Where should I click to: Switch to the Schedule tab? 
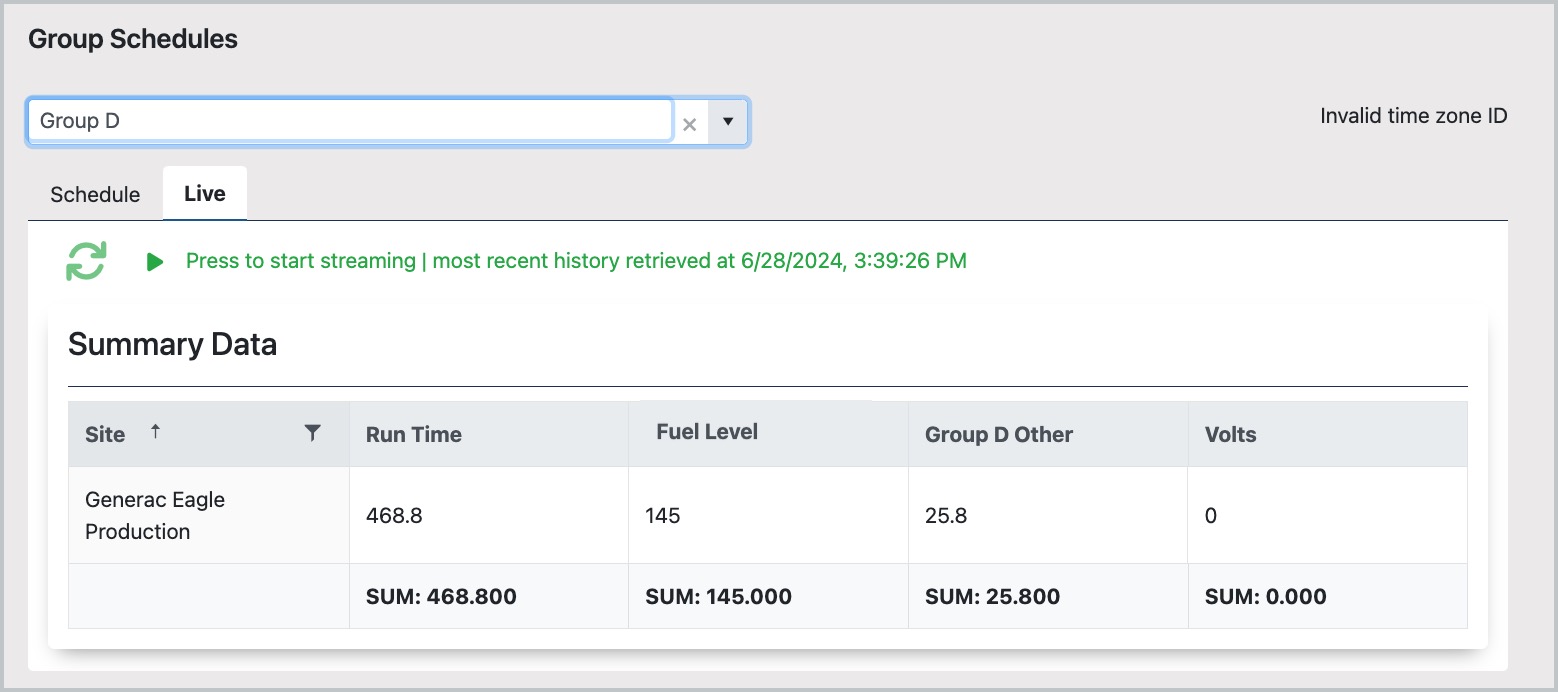pos(95,194)
